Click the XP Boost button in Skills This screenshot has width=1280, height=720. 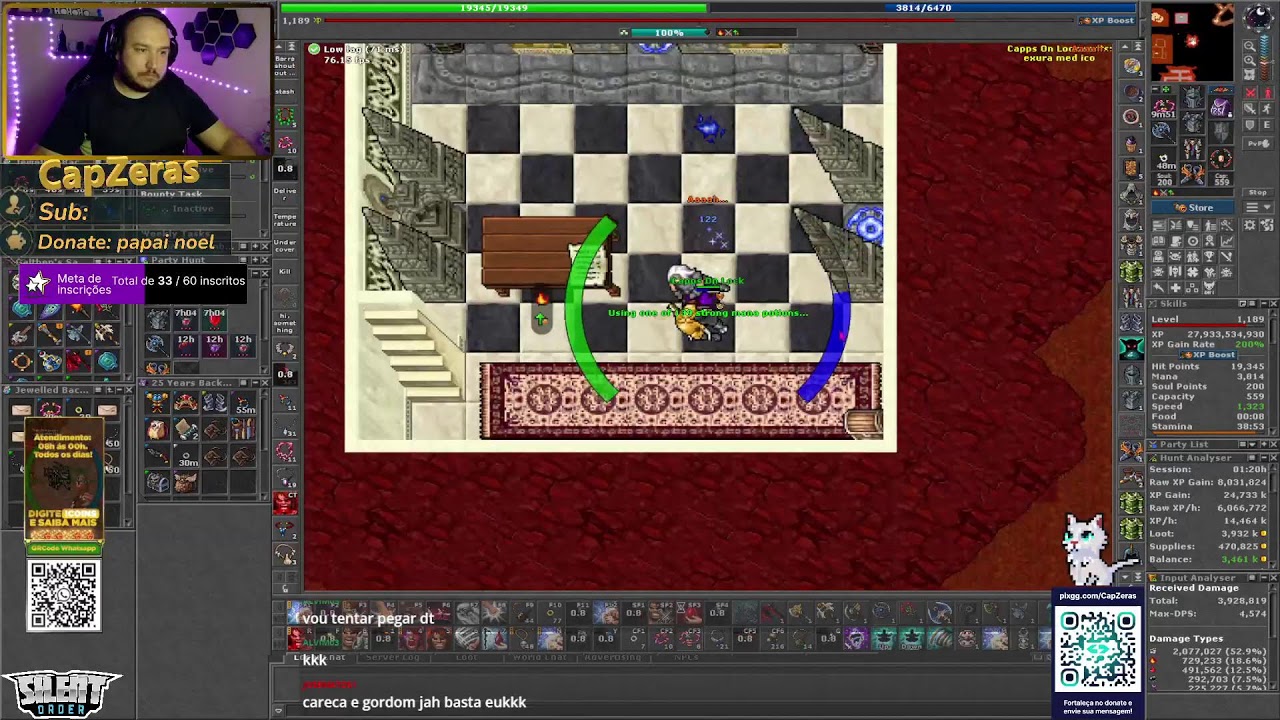tap(1209, 355)
